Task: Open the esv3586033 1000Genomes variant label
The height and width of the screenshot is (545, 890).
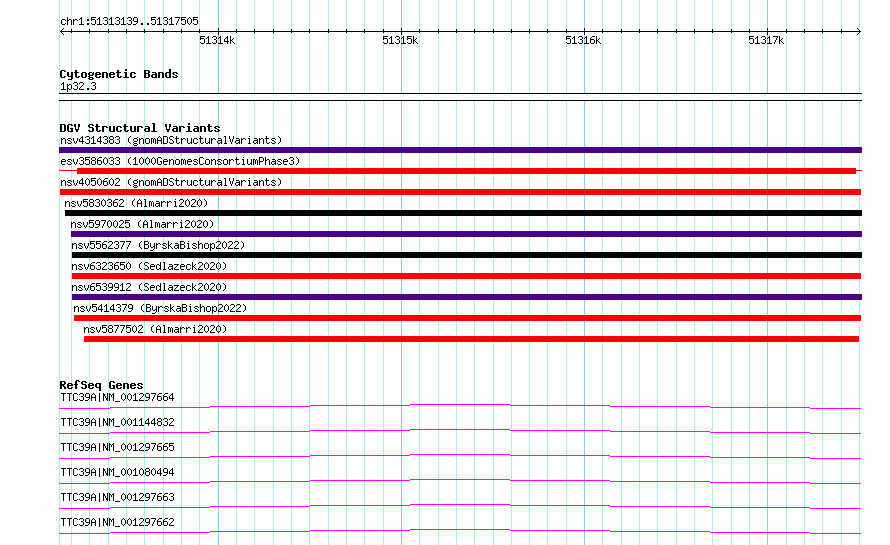Action: (x=180, y=161)
